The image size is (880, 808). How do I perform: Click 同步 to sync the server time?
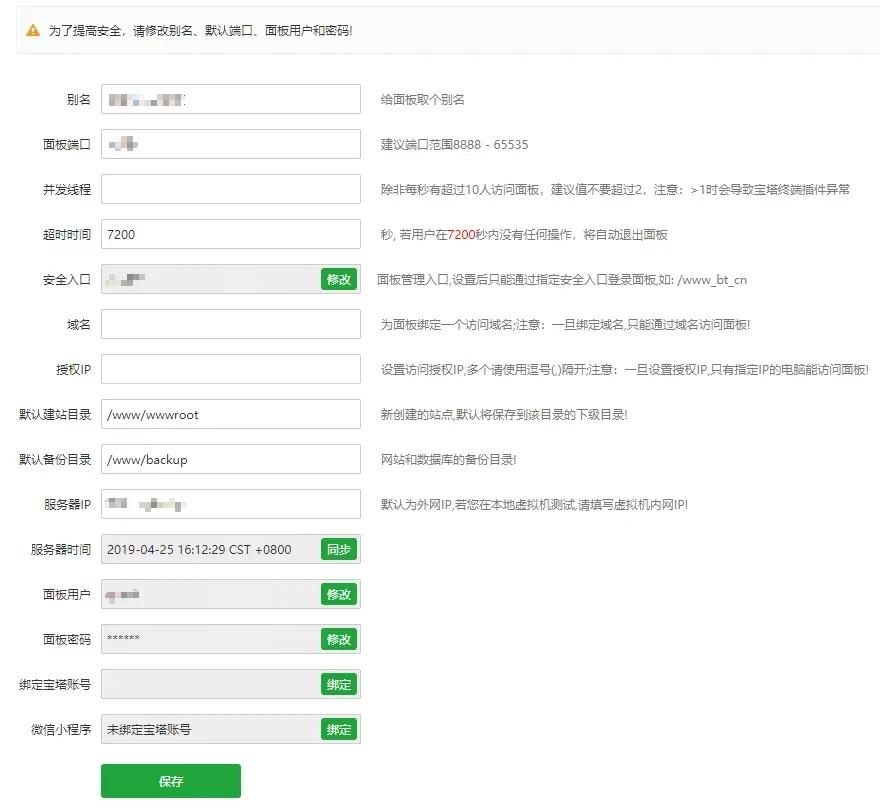339,549
